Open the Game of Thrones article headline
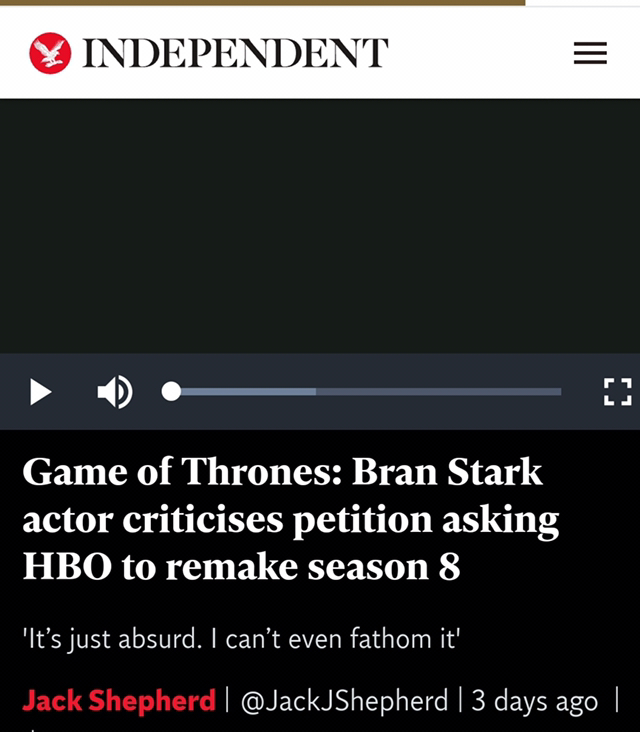The width and height of the screenshot is (640, 732). (290, 519)
